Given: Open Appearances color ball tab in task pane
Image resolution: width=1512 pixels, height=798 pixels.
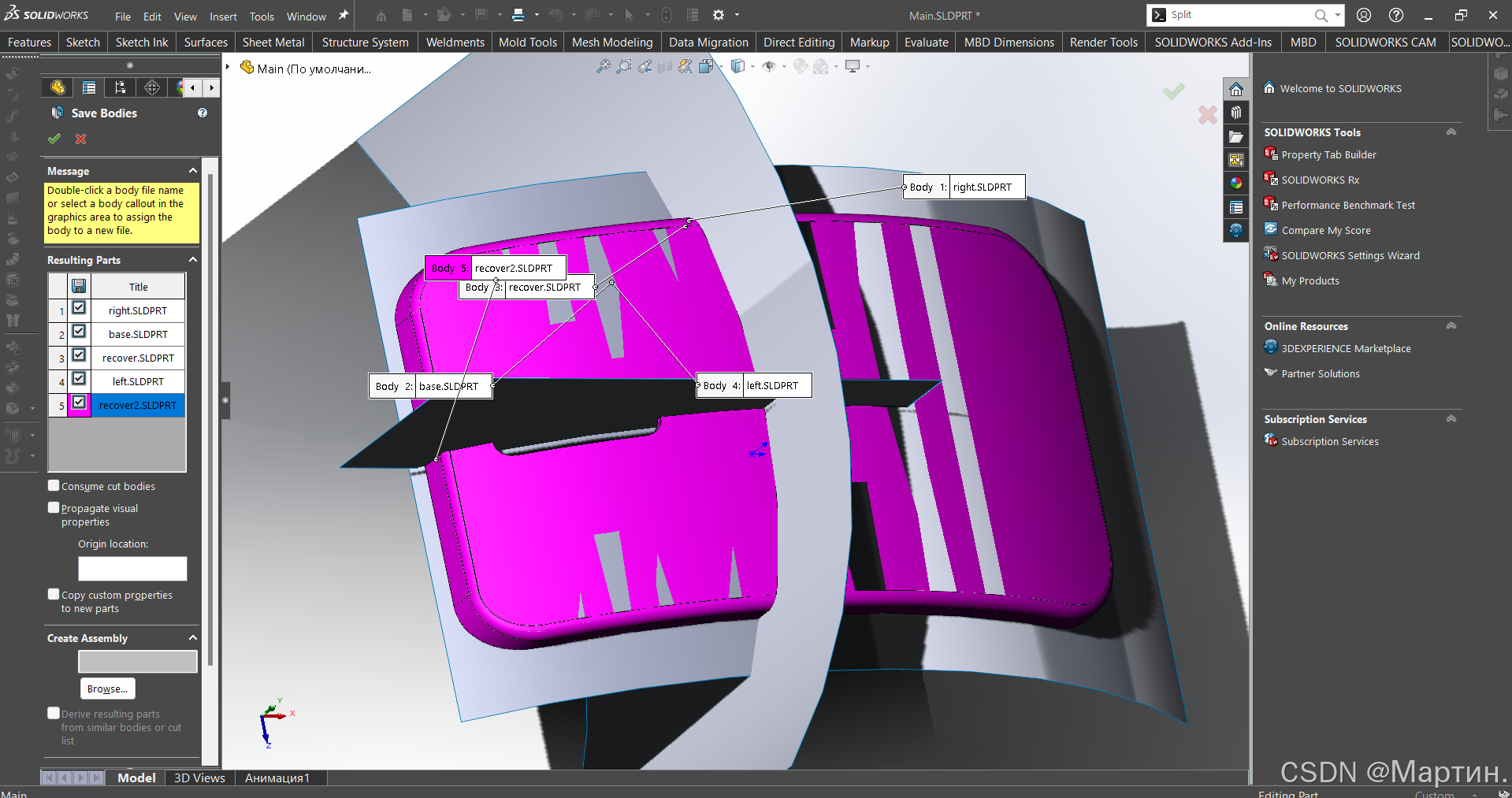Looking at the screenshot, I should click(1236, 184).
